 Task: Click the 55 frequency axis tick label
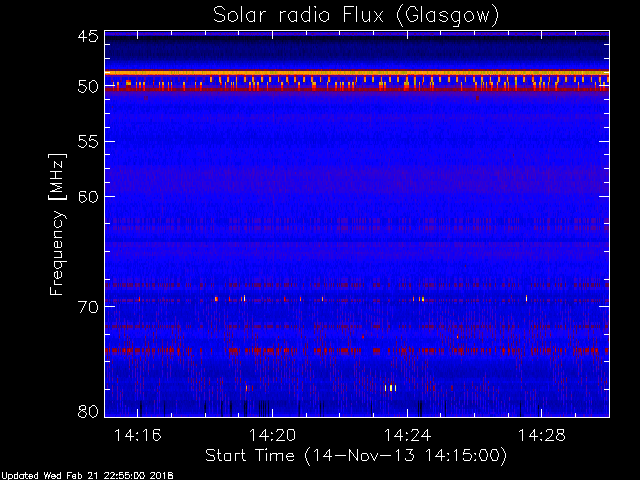pyautogui.click(x=88, y=142)
